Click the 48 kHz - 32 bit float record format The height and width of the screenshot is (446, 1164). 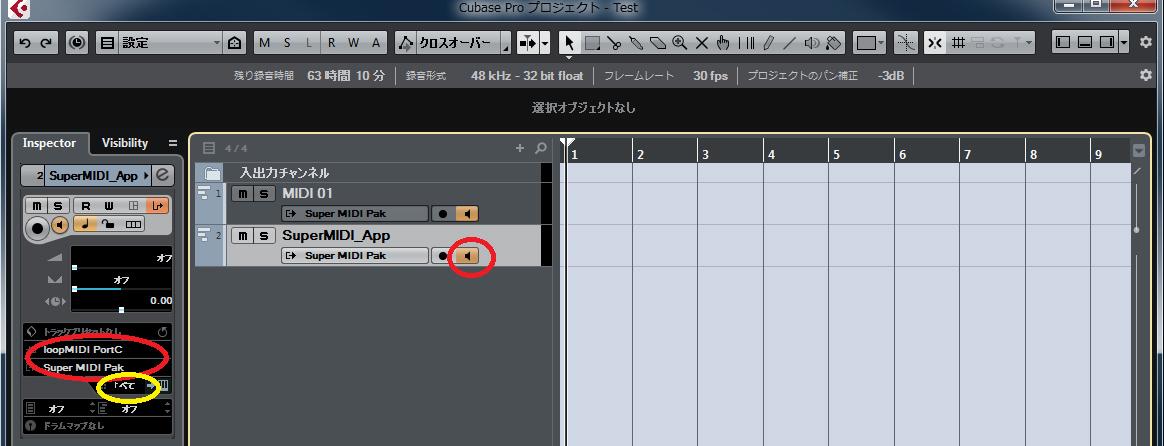click(x=527, y=76)
